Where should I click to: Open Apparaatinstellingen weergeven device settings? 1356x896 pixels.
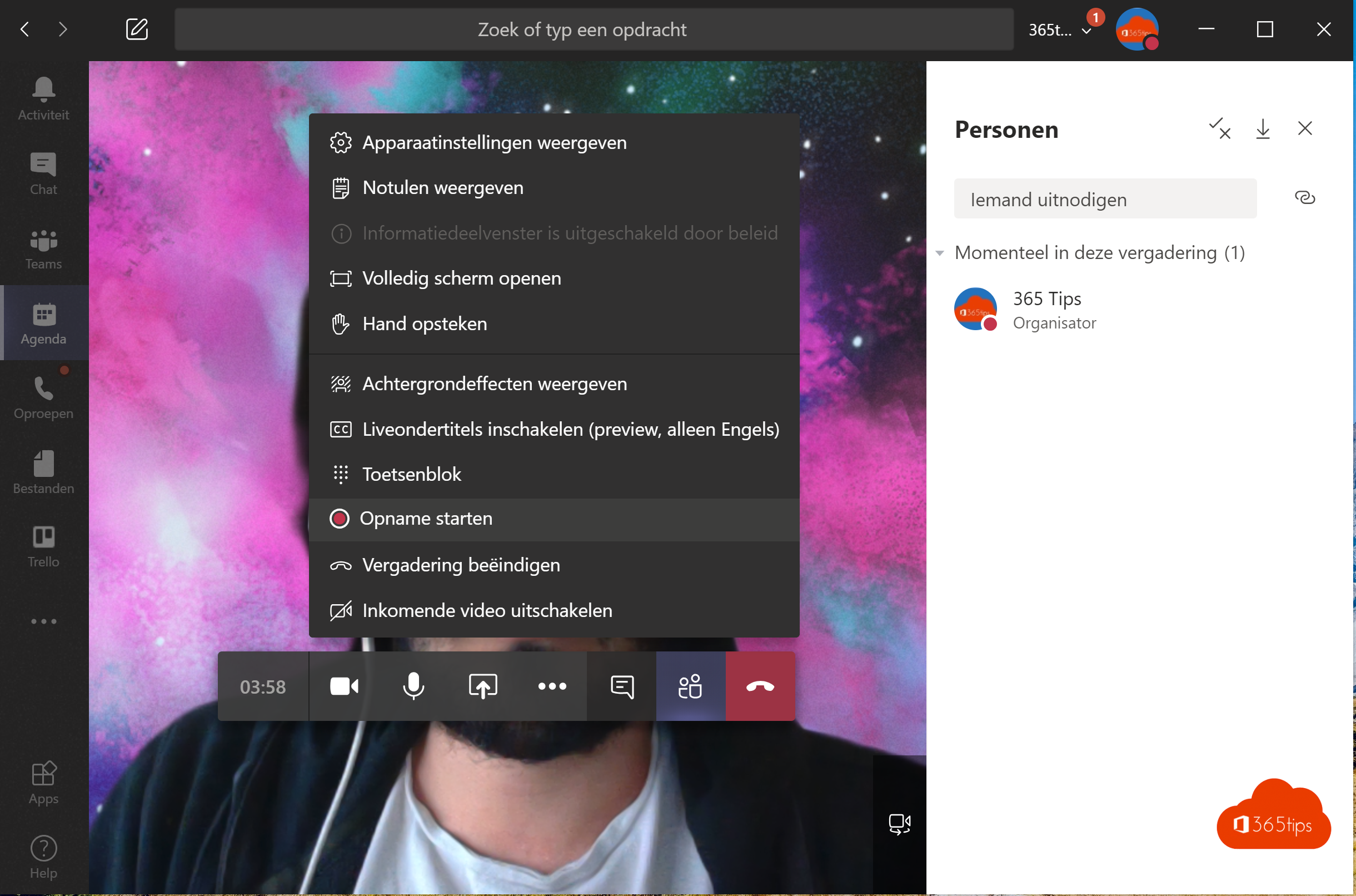[494, 141]
